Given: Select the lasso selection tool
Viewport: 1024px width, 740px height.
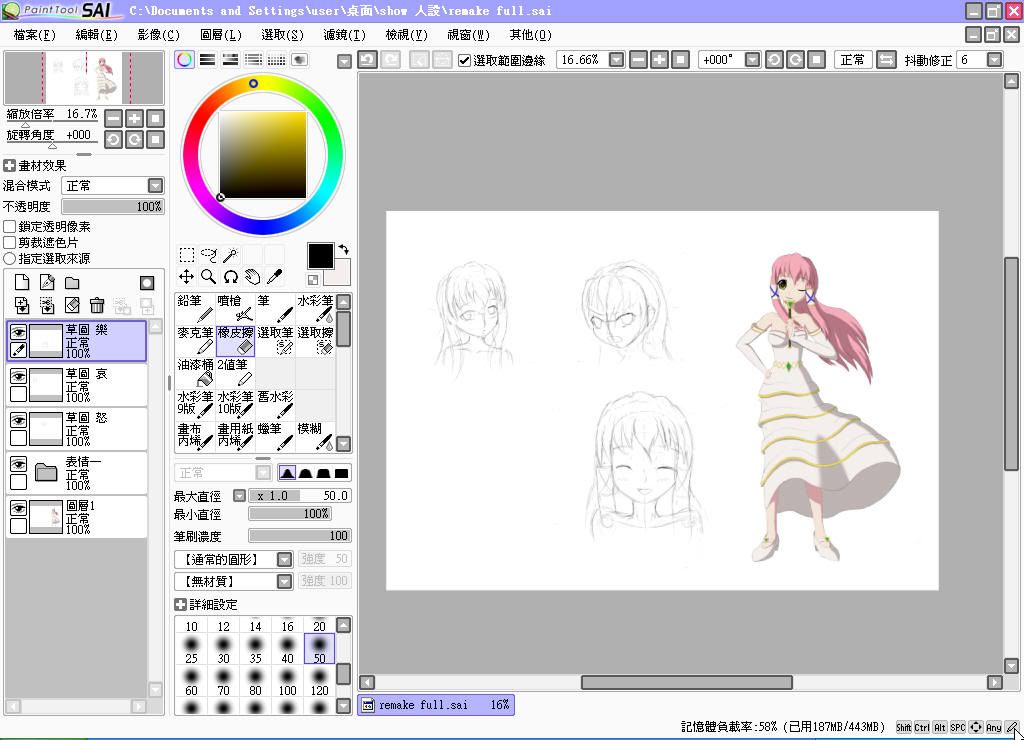Looking at the screenshot, I should (x=208, y=255).
